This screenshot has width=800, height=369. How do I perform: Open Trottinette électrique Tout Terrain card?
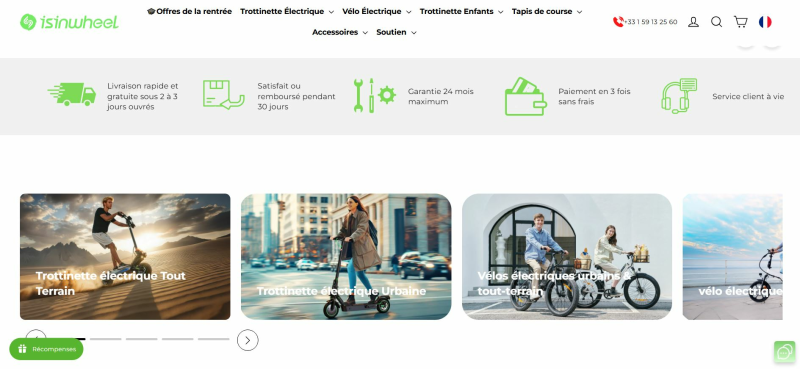125,257
